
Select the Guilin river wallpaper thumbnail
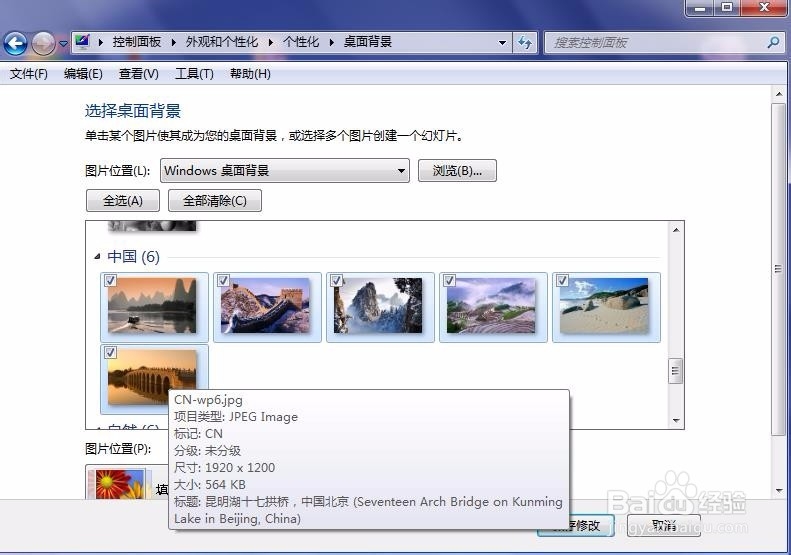click(x=152, y=306)
